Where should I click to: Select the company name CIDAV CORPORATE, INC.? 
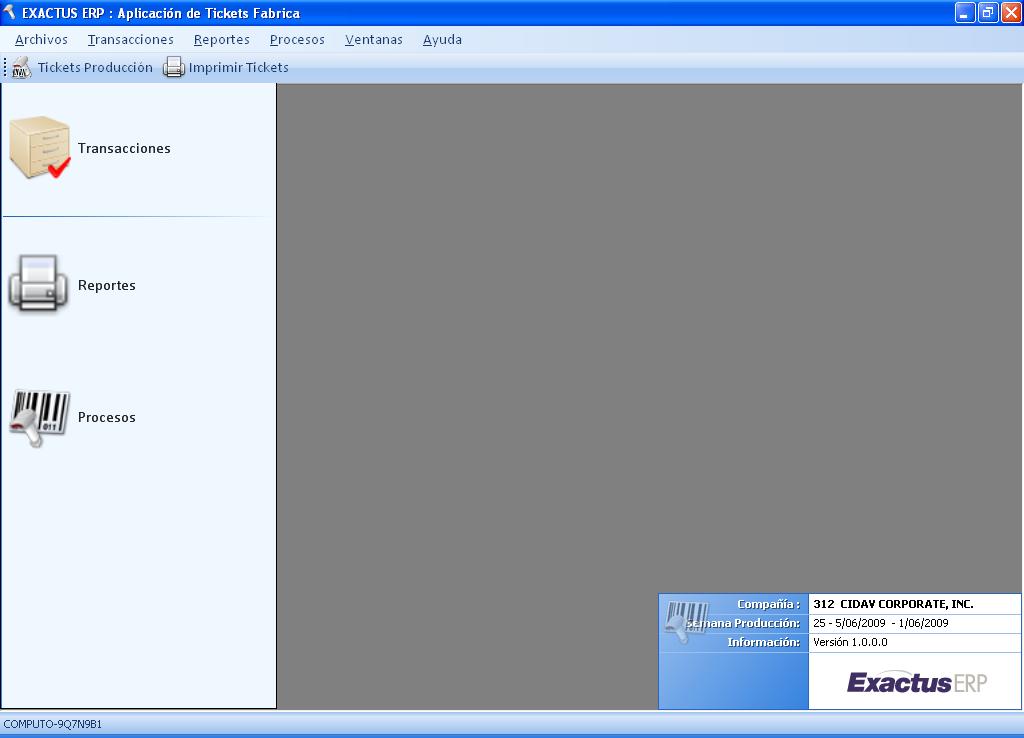[x=893, y=604]
